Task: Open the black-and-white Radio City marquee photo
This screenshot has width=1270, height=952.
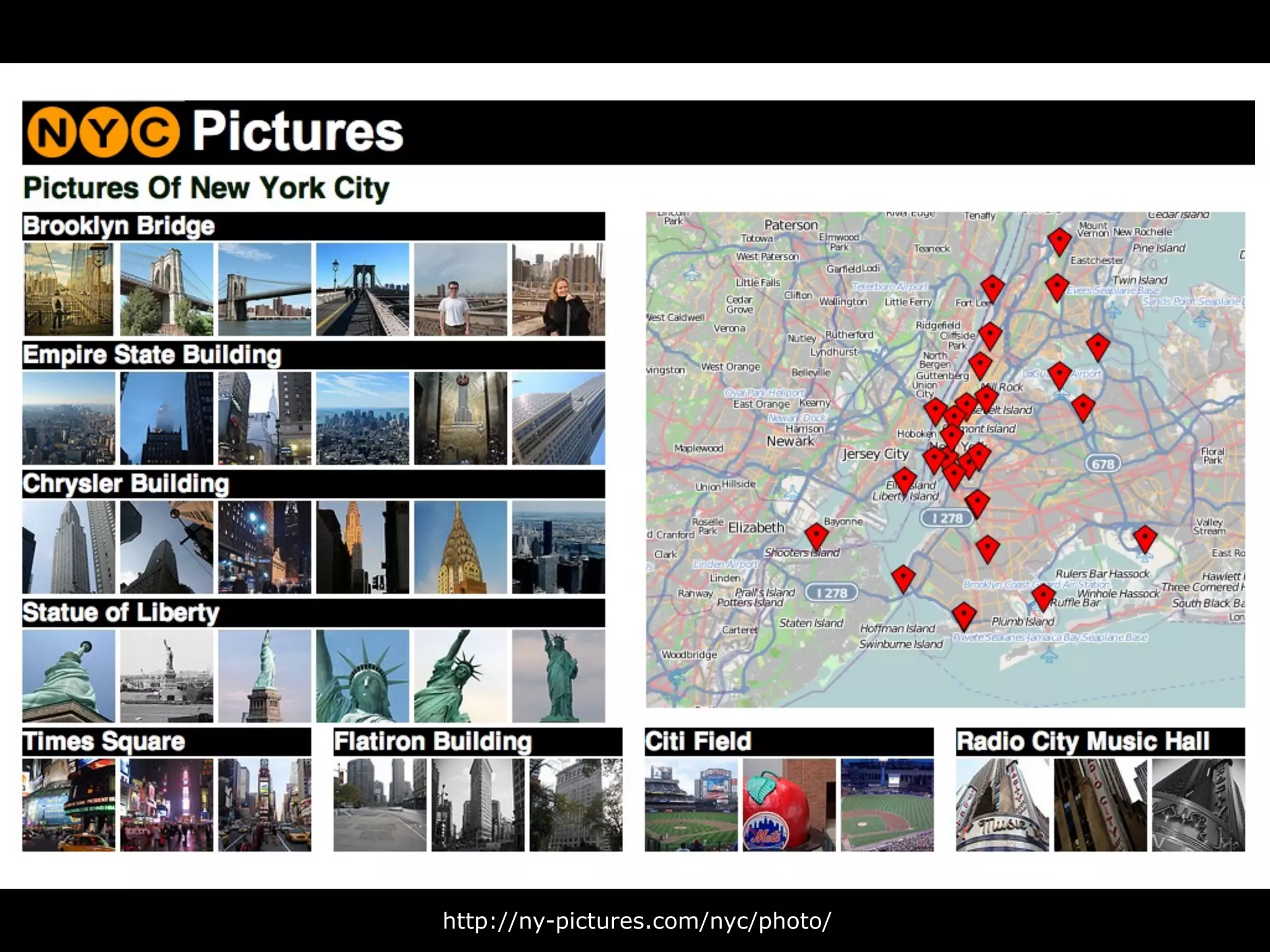Action: pyautogui.click(x=1199, y=805)
